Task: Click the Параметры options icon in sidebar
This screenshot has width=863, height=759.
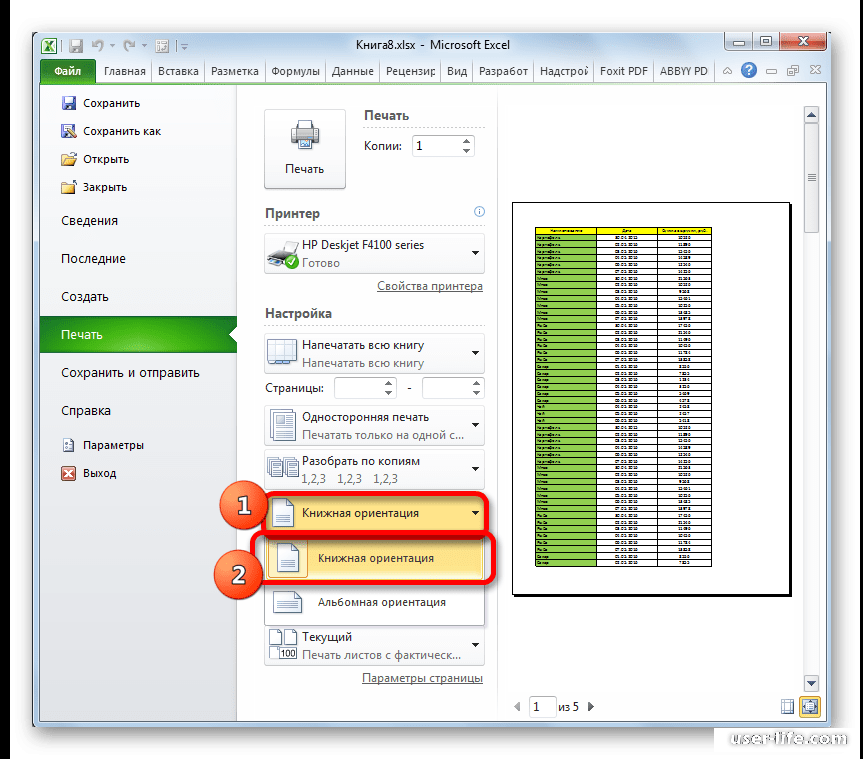Action: pos(68,445)
